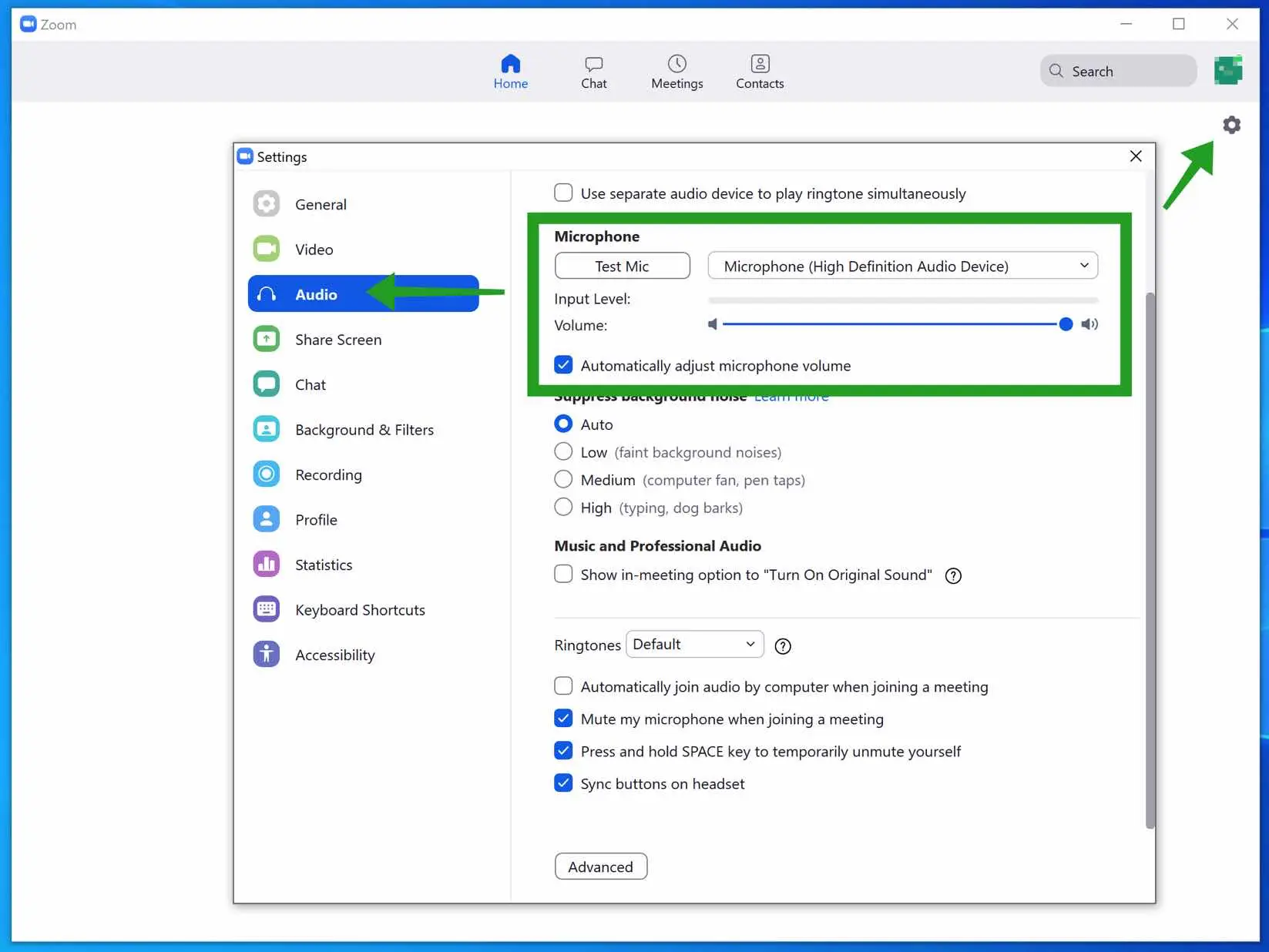This screenshot has height=952, width=1269.
Task: Click the low volume speaker icon
Action: click(713, 324)
